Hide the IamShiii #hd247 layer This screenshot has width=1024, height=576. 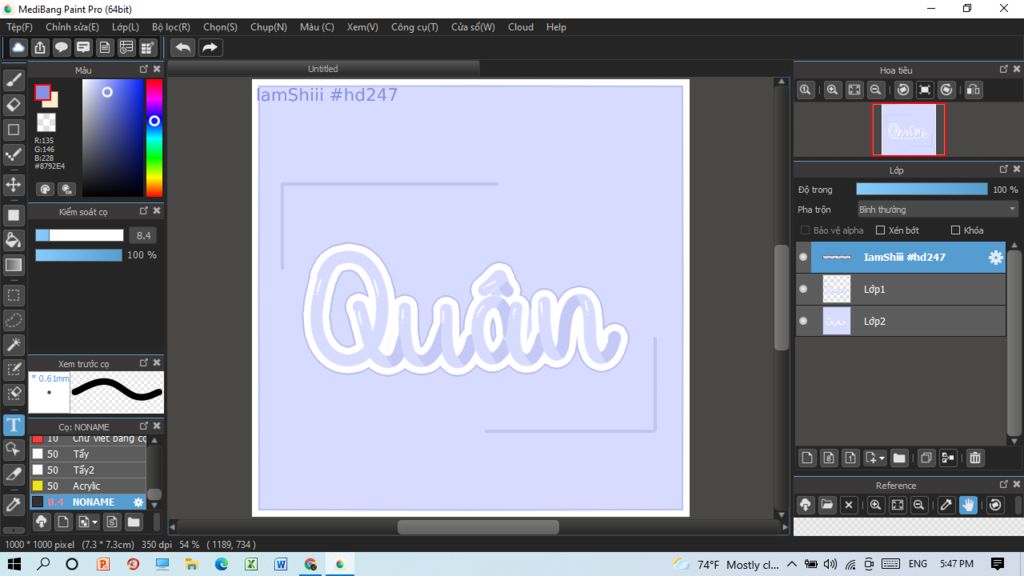coord(803,257)
